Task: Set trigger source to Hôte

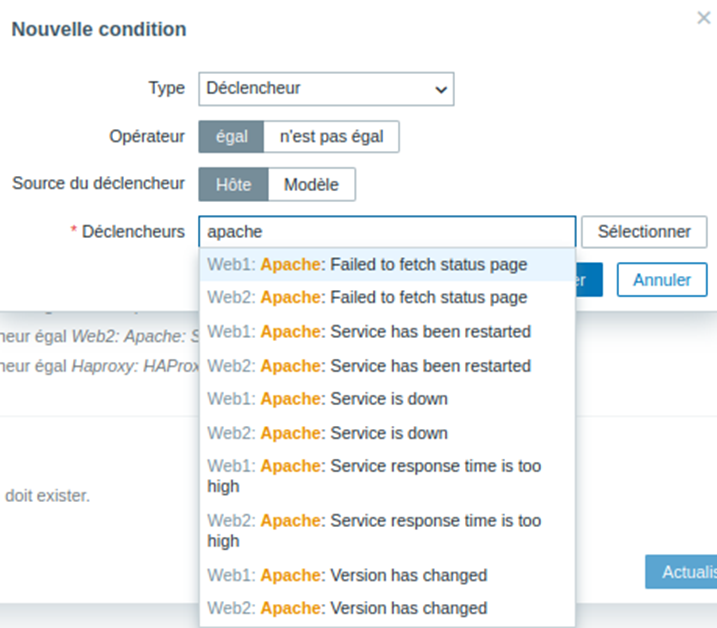Action: click(x=233, y=184)
